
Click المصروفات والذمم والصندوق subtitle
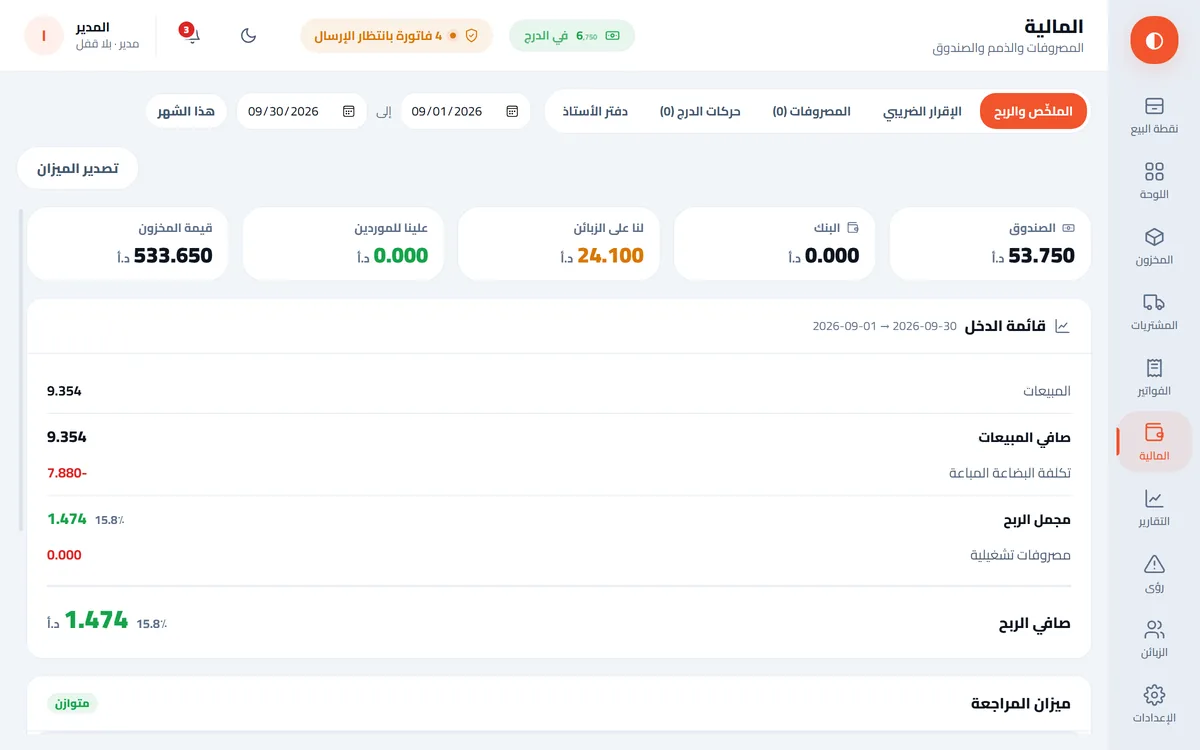click(1008, 48)
